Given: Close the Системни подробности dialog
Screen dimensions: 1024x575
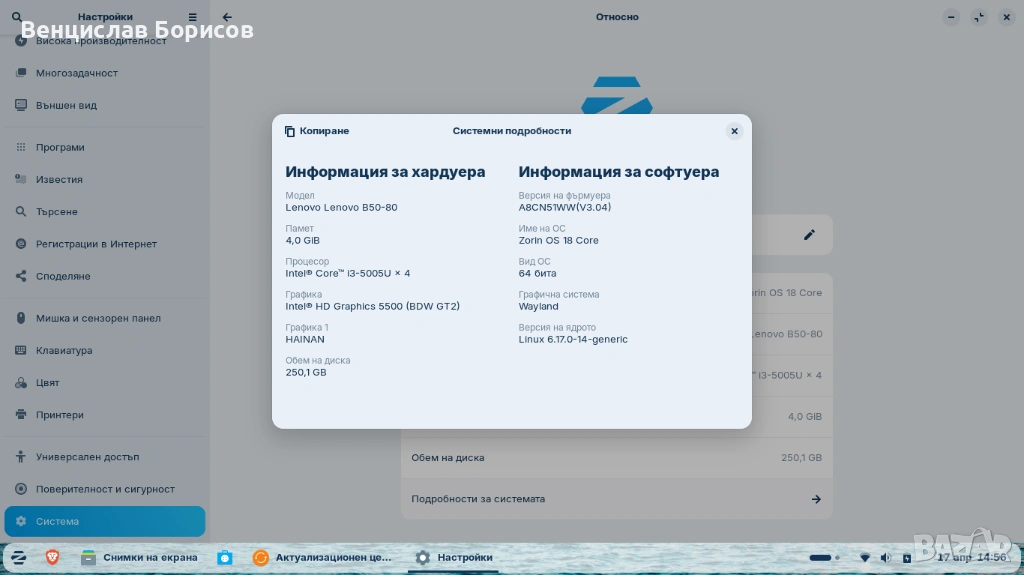Looking at the screenshot, I should tap(734, 131).
